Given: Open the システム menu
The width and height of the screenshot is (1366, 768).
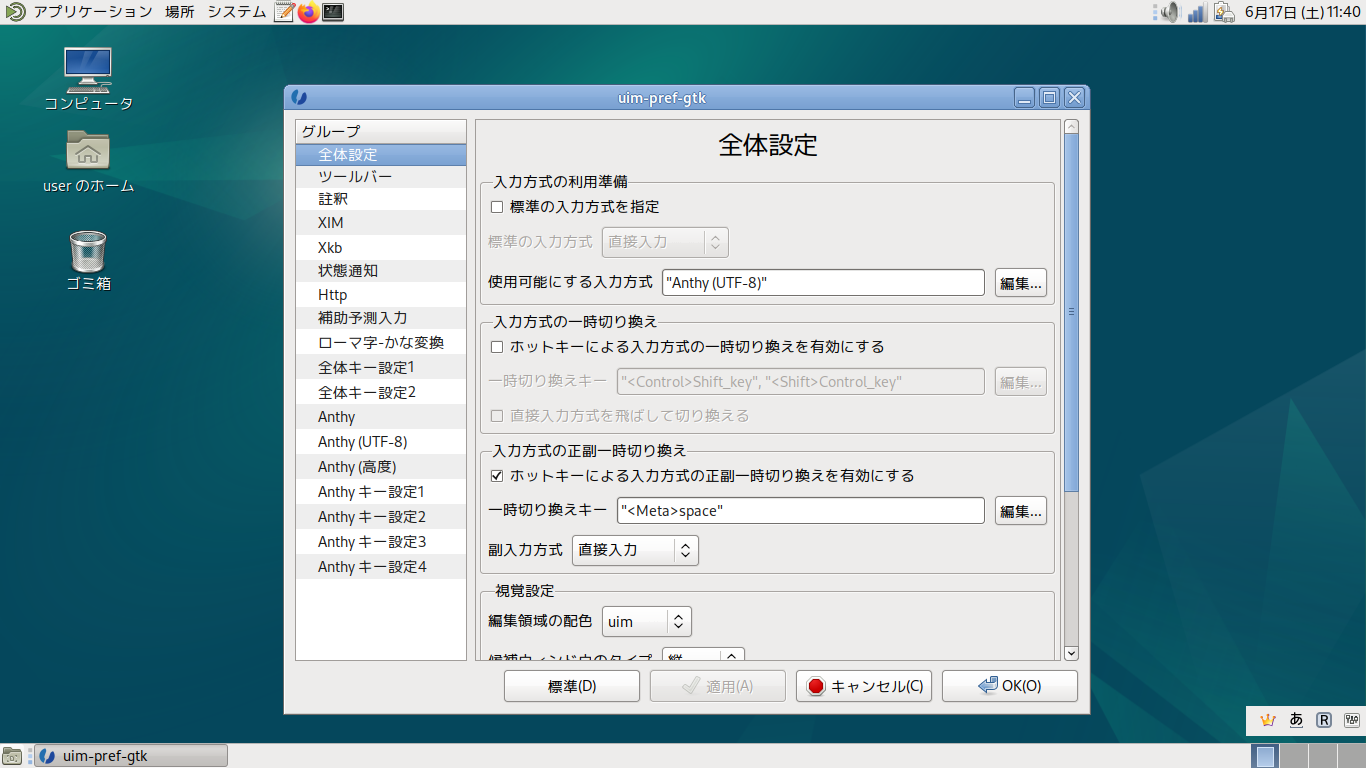Looking at the screenshot, I should click(237, 12).
